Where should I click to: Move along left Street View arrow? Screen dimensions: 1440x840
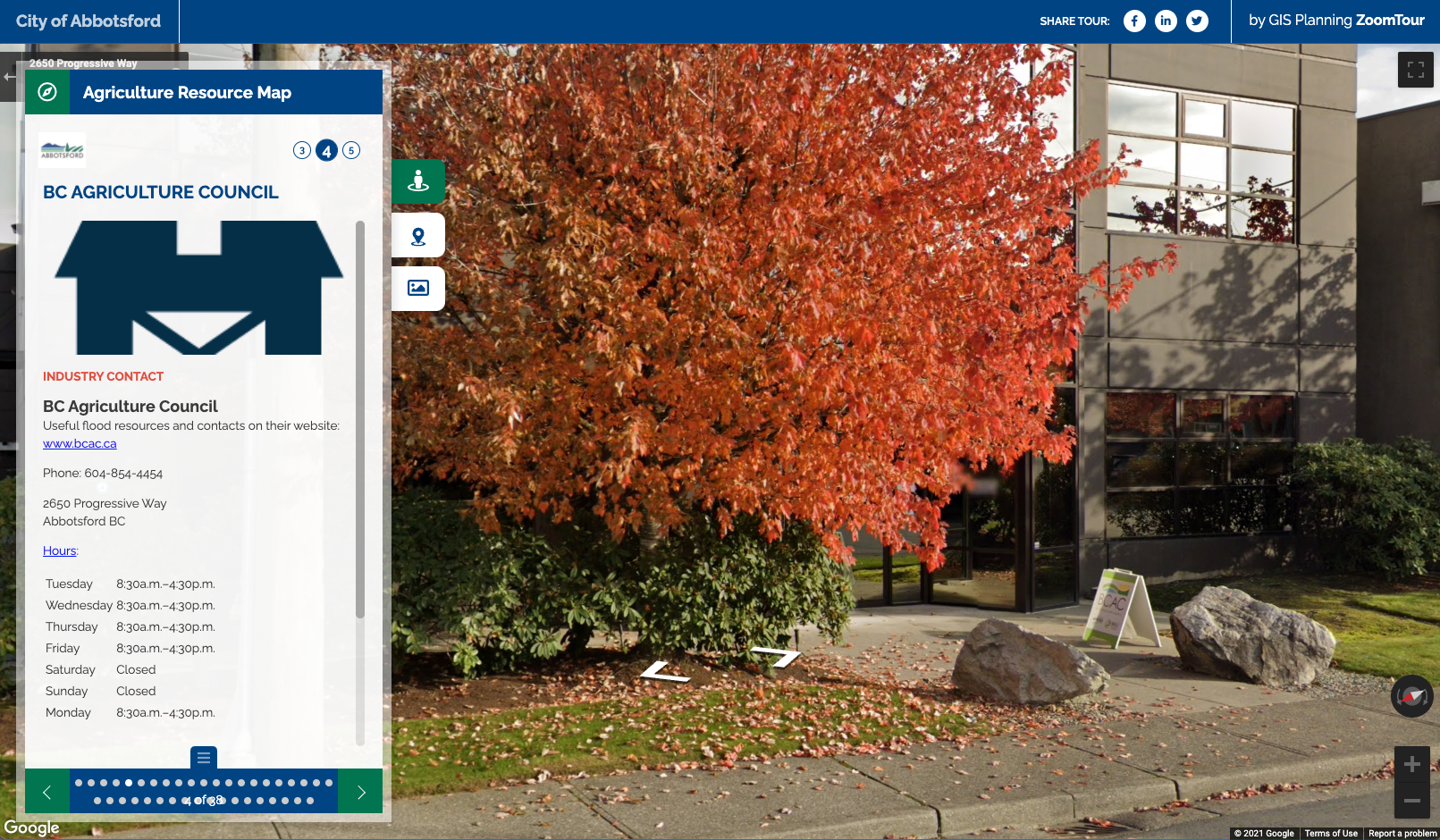pyautogui.click(x=665, y=672)
